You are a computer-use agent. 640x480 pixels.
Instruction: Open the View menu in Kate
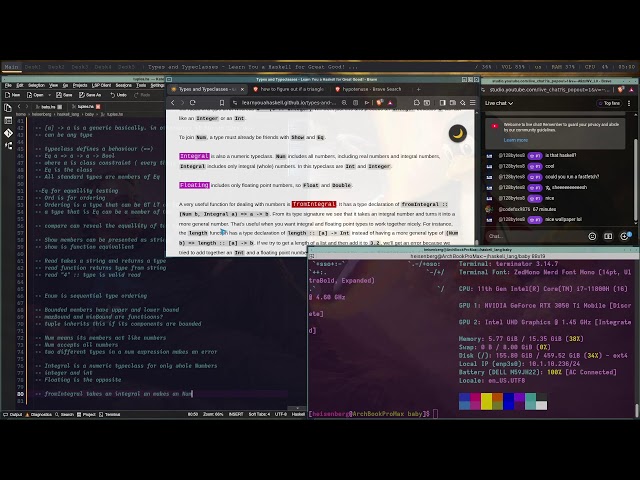click(x=53, y=85)
